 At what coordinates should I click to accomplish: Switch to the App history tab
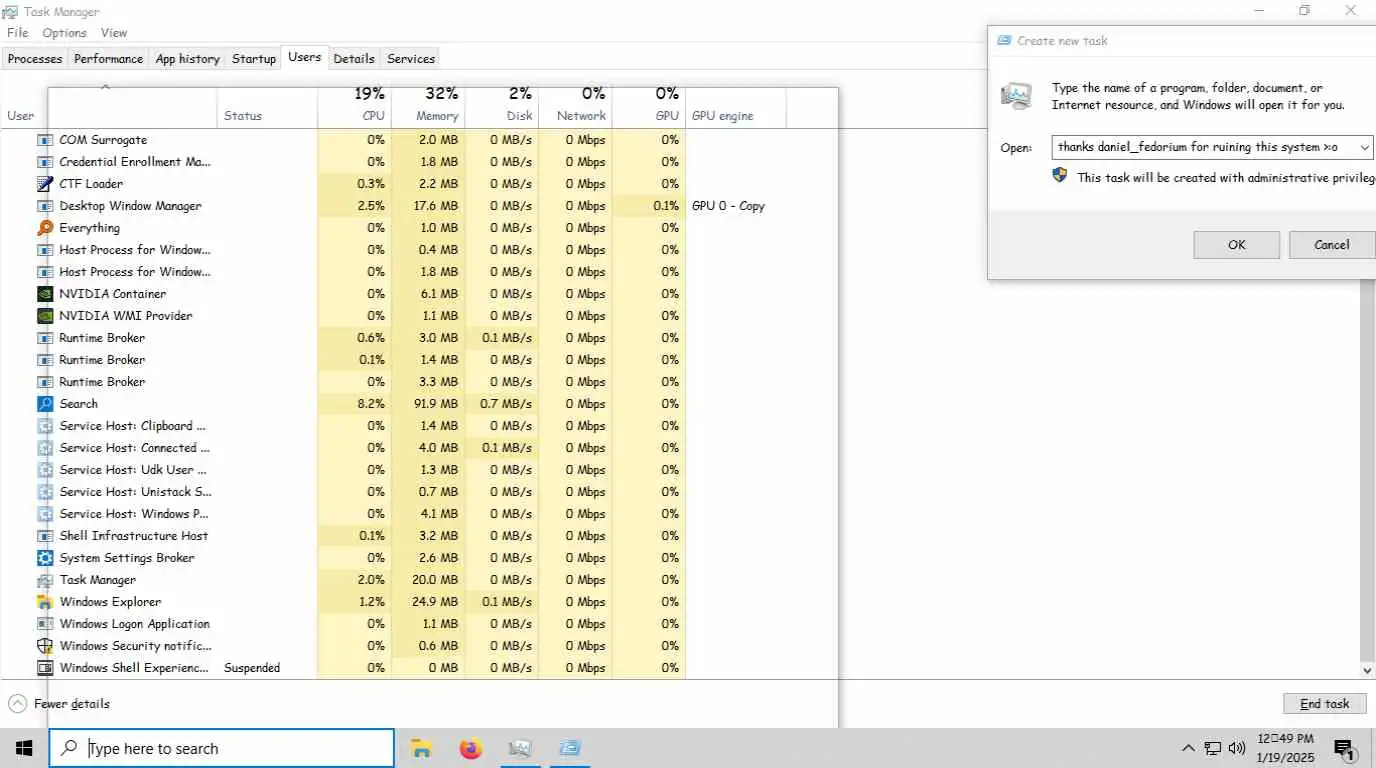click(x=187, y=59)
